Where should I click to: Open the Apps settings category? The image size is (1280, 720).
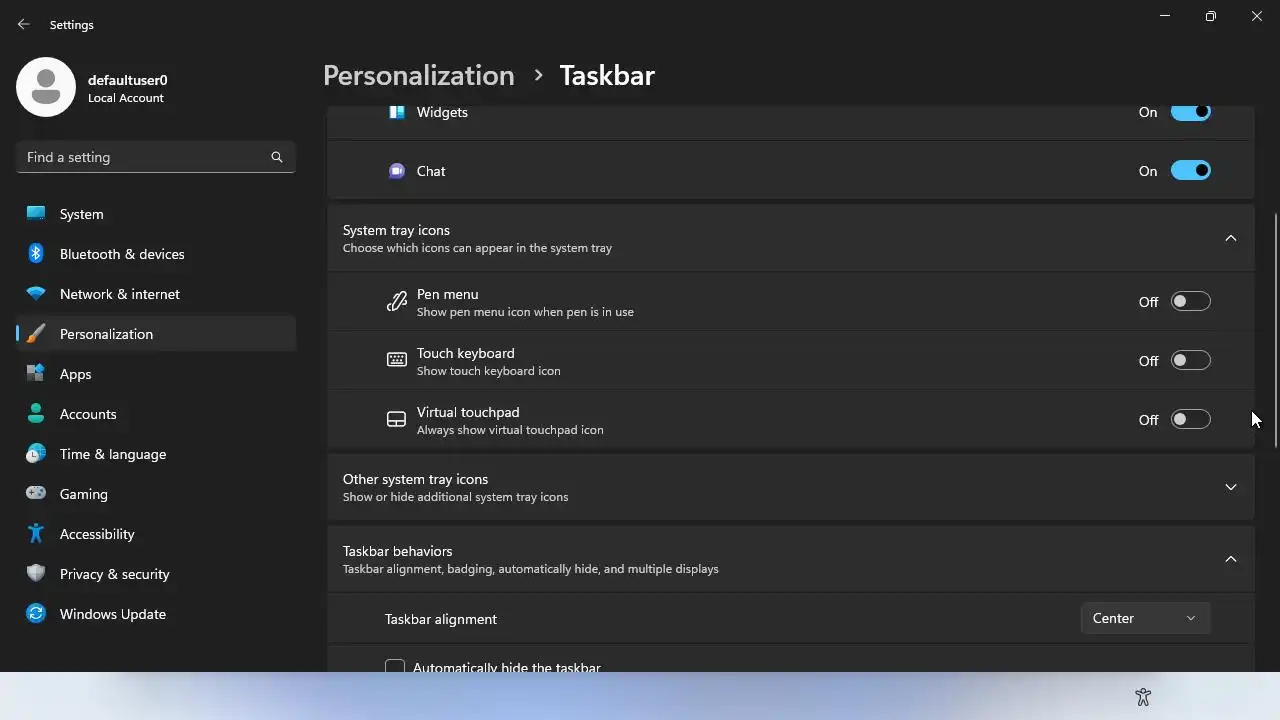[75, 374]
